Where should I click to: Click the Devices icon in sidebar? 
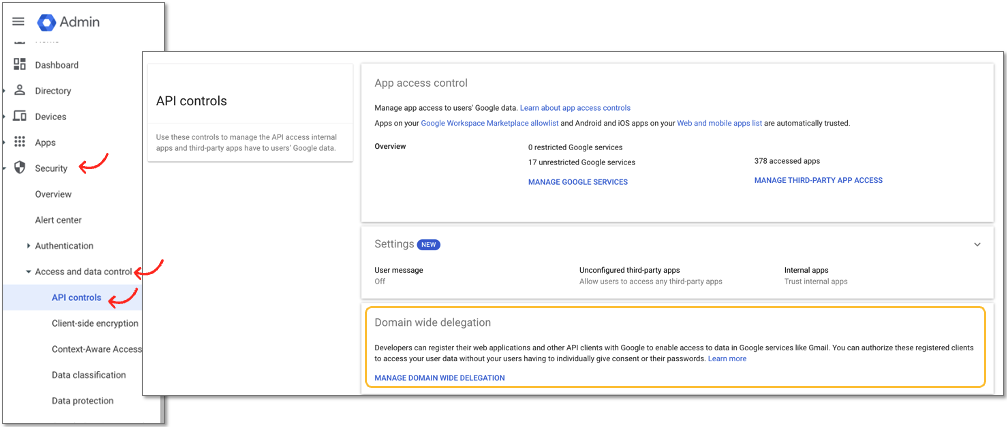pyautogui.click(x=20, y=116)
